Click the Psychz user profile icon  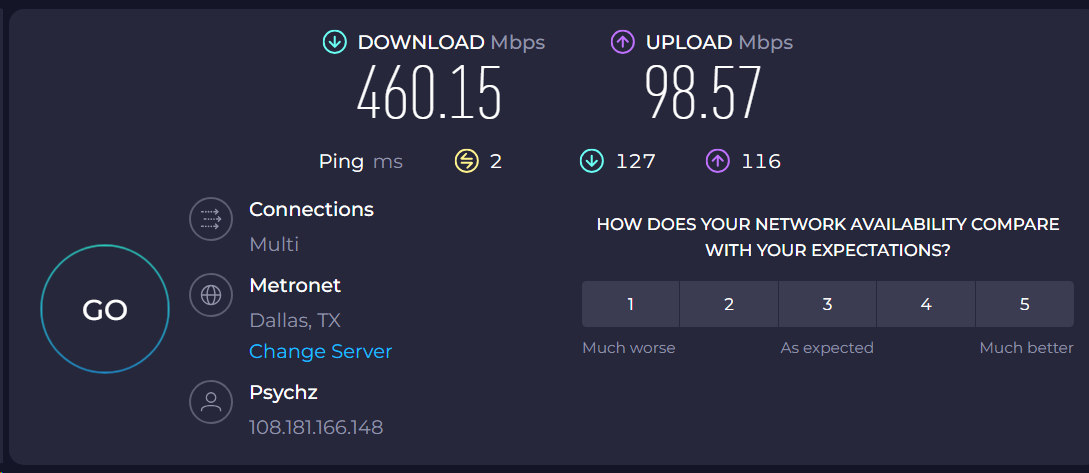[x=210, y=402]
